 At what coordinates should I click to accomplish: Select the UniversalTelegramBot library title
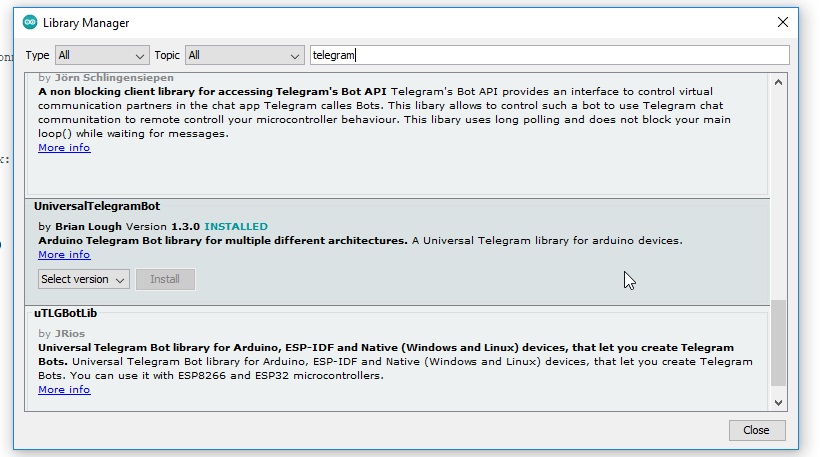[x=97, y=206]
